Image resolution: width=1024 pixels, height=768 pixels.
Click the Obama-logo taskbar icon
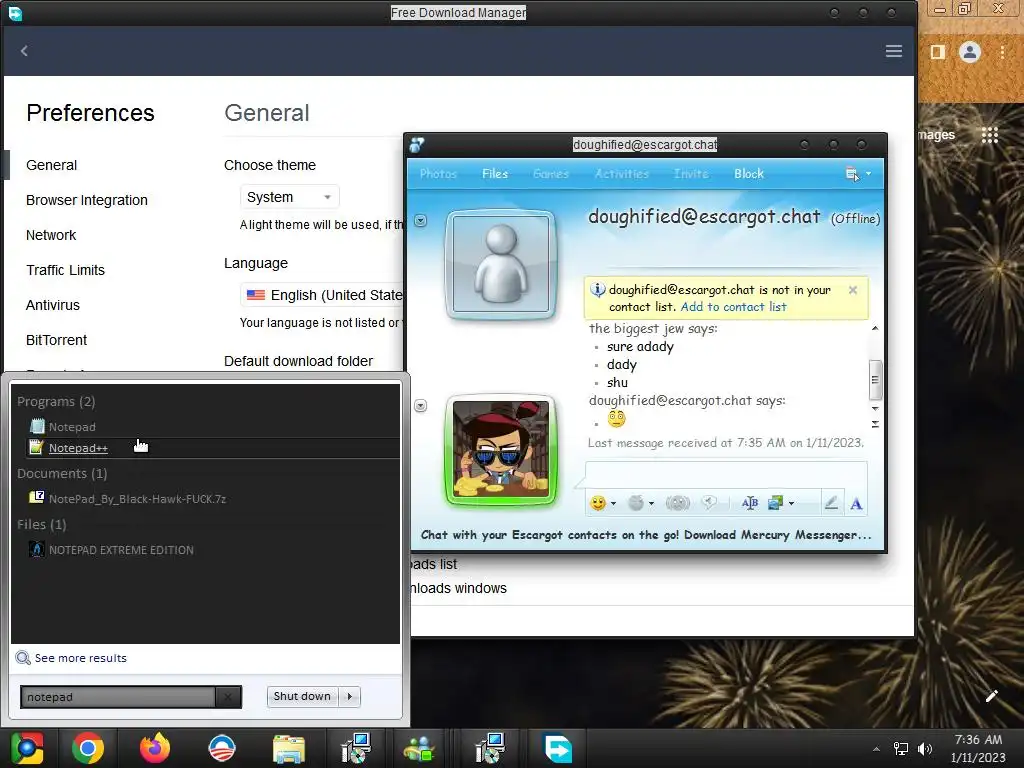(222, 748)
